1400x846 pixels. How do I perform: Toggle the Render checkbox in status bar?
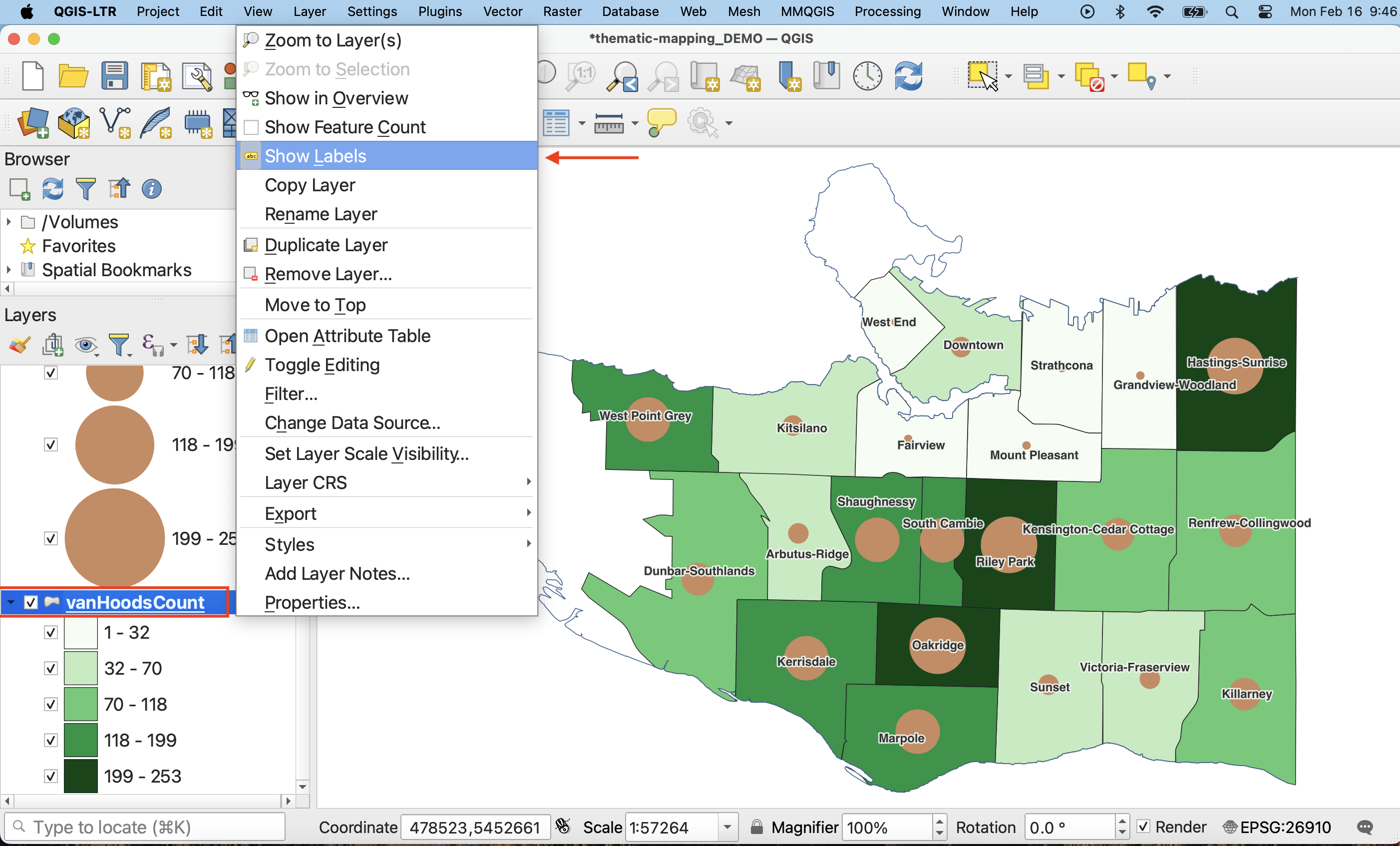(1143, 827)
